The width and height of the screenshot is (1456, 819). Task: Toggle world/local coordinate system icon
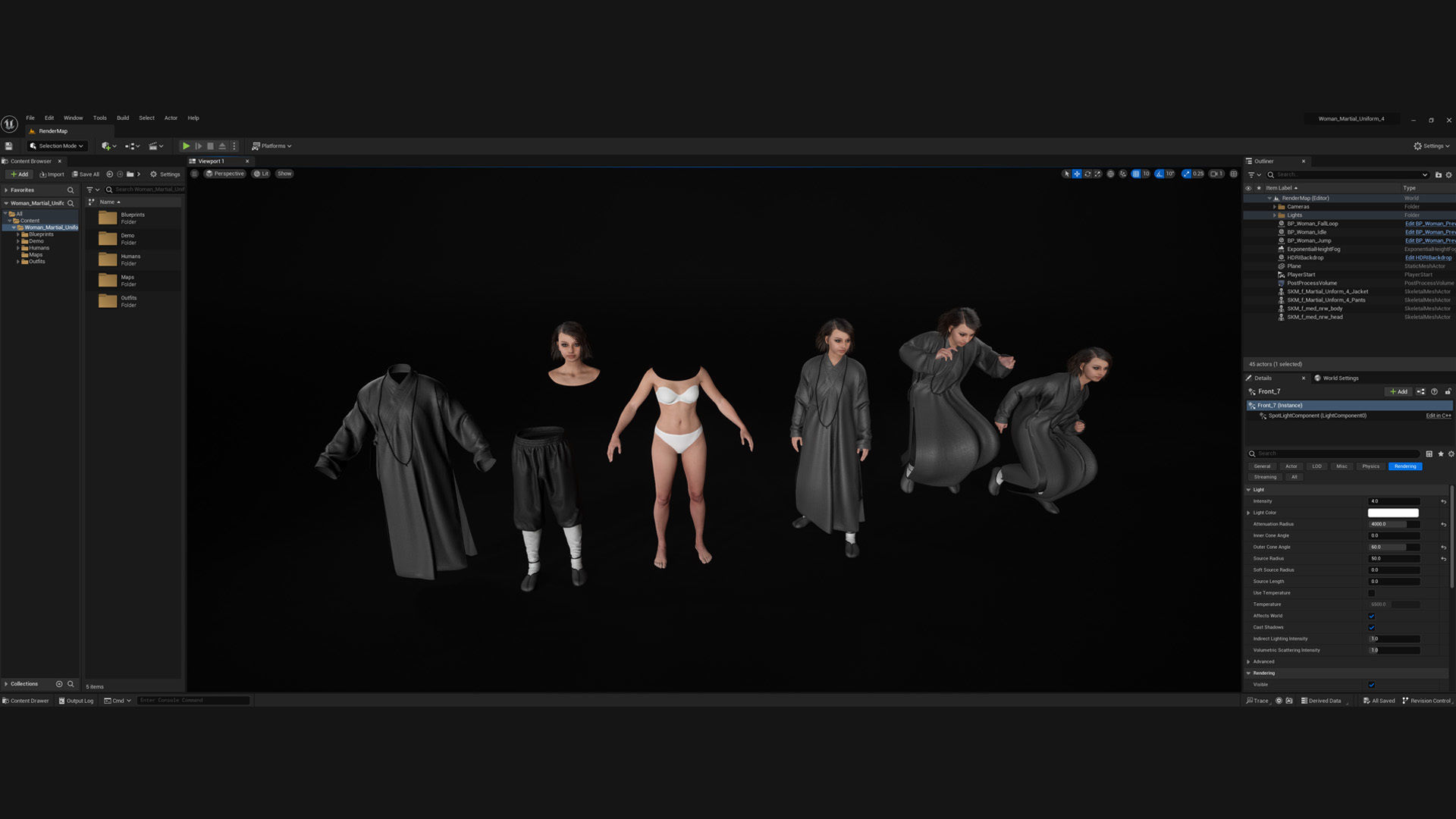pyautogui.click(x=1110, y=174)
